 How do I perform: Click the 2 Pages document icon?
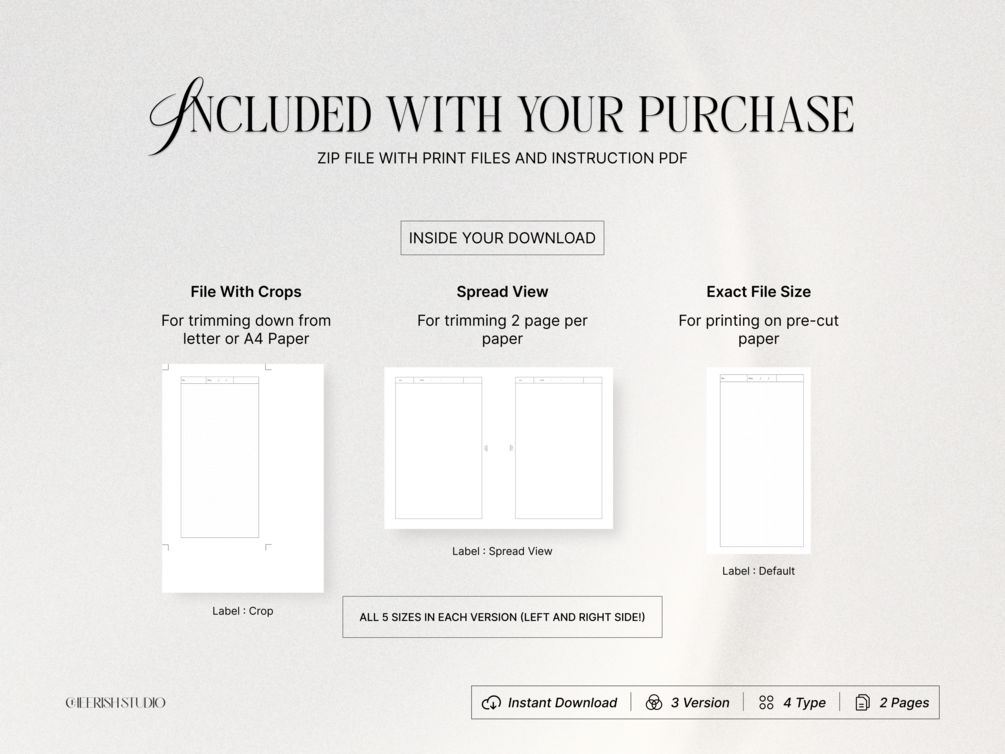coord(863,703)
